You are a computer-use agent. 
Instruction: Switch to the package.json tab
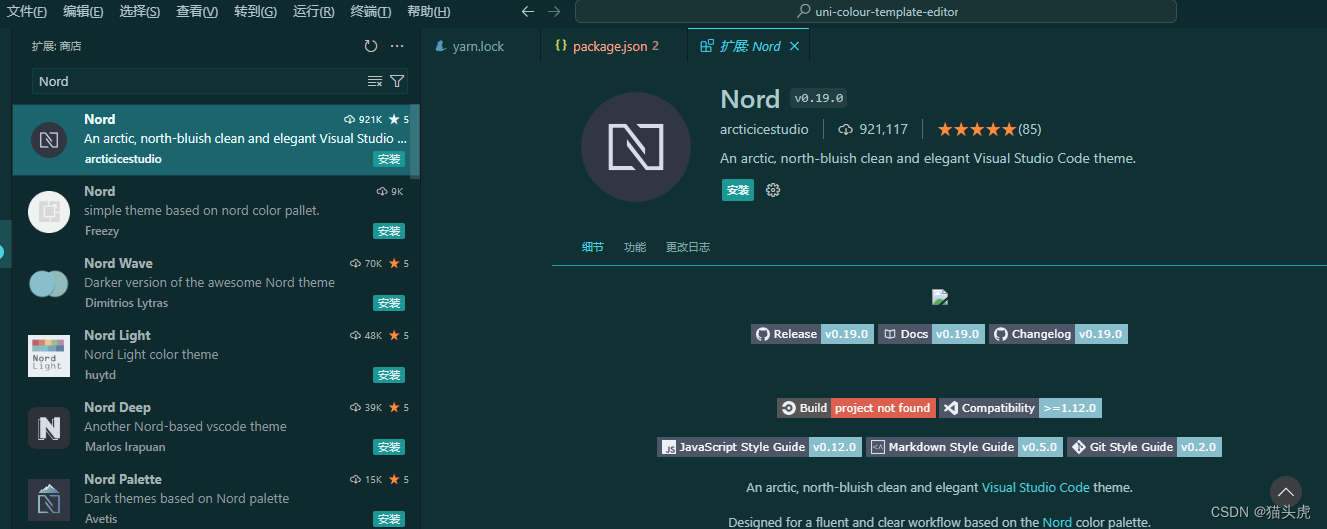[608, 46]
